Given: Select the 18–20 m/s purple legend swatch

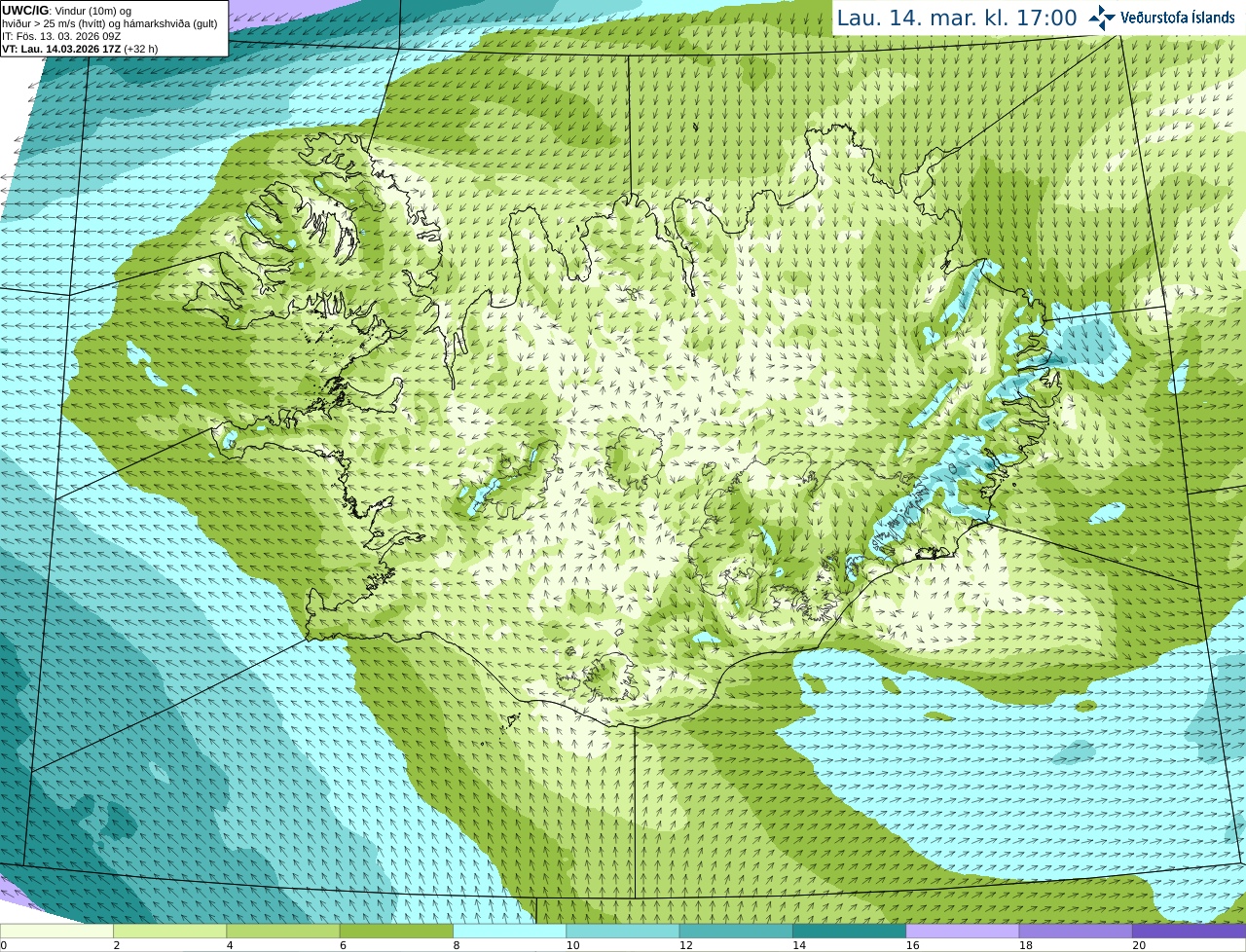Looking at the screenshot, I should click(1076, 931).
